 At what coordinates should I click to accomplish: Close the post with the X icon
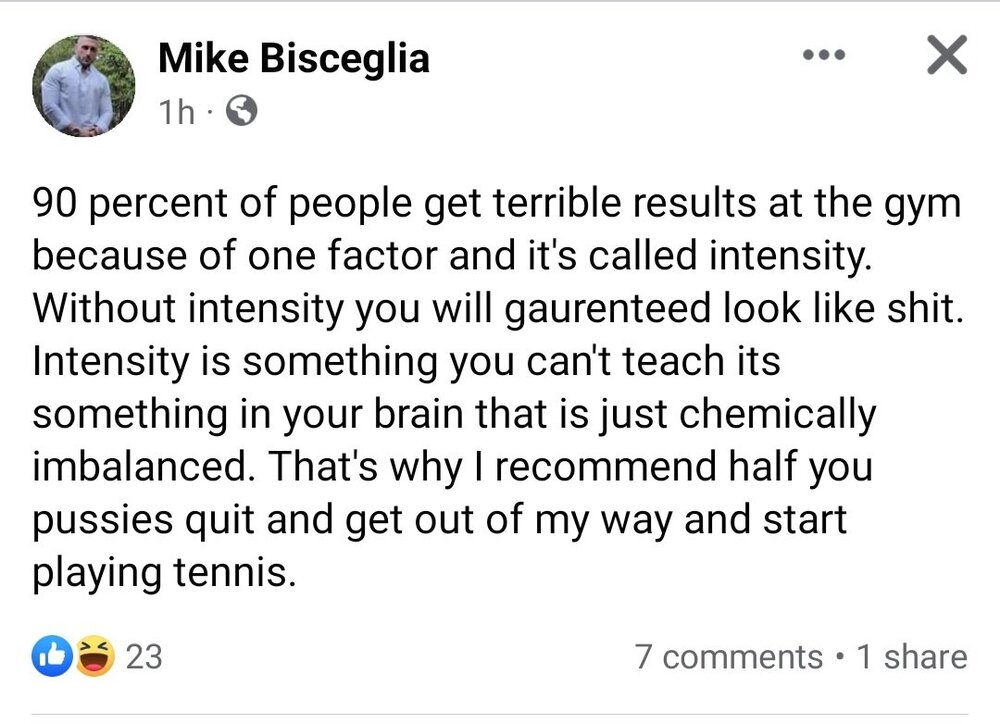(x=945, y=55)
